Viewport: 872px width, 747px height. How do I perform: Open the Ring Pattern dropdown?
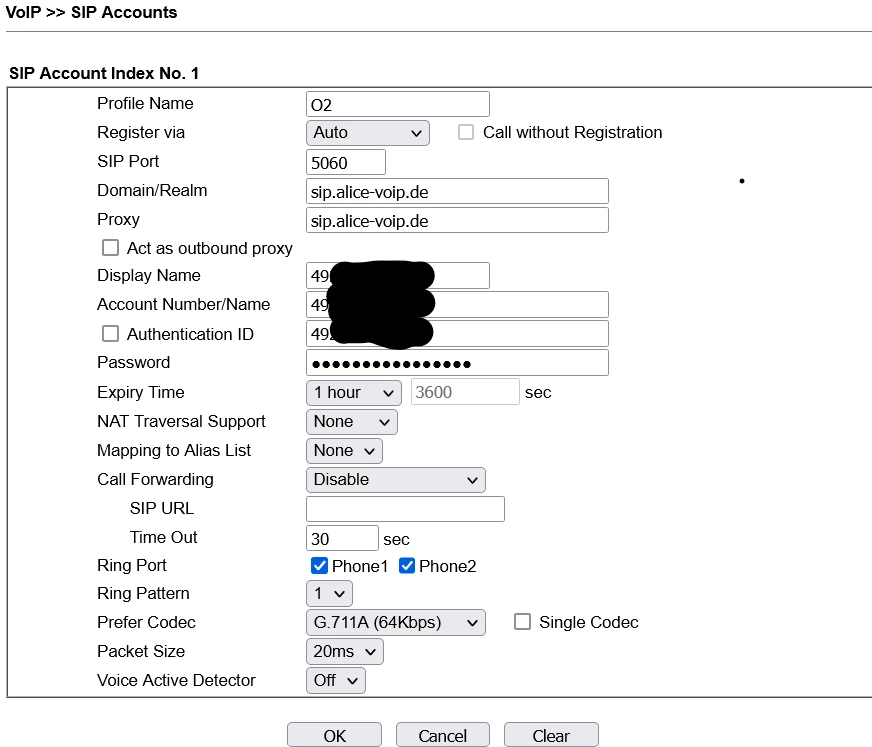click(x=329, y=593)
